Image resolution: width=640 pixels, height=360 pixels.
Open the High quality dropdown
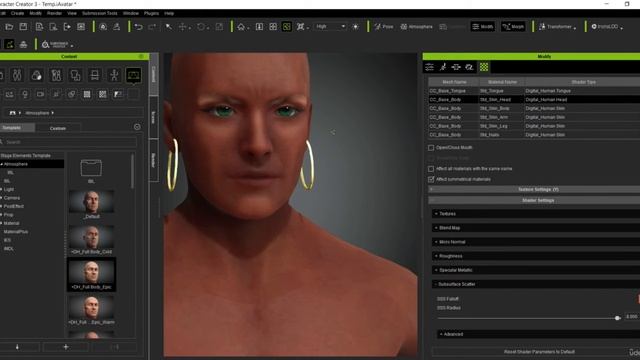tap(330, 27)
